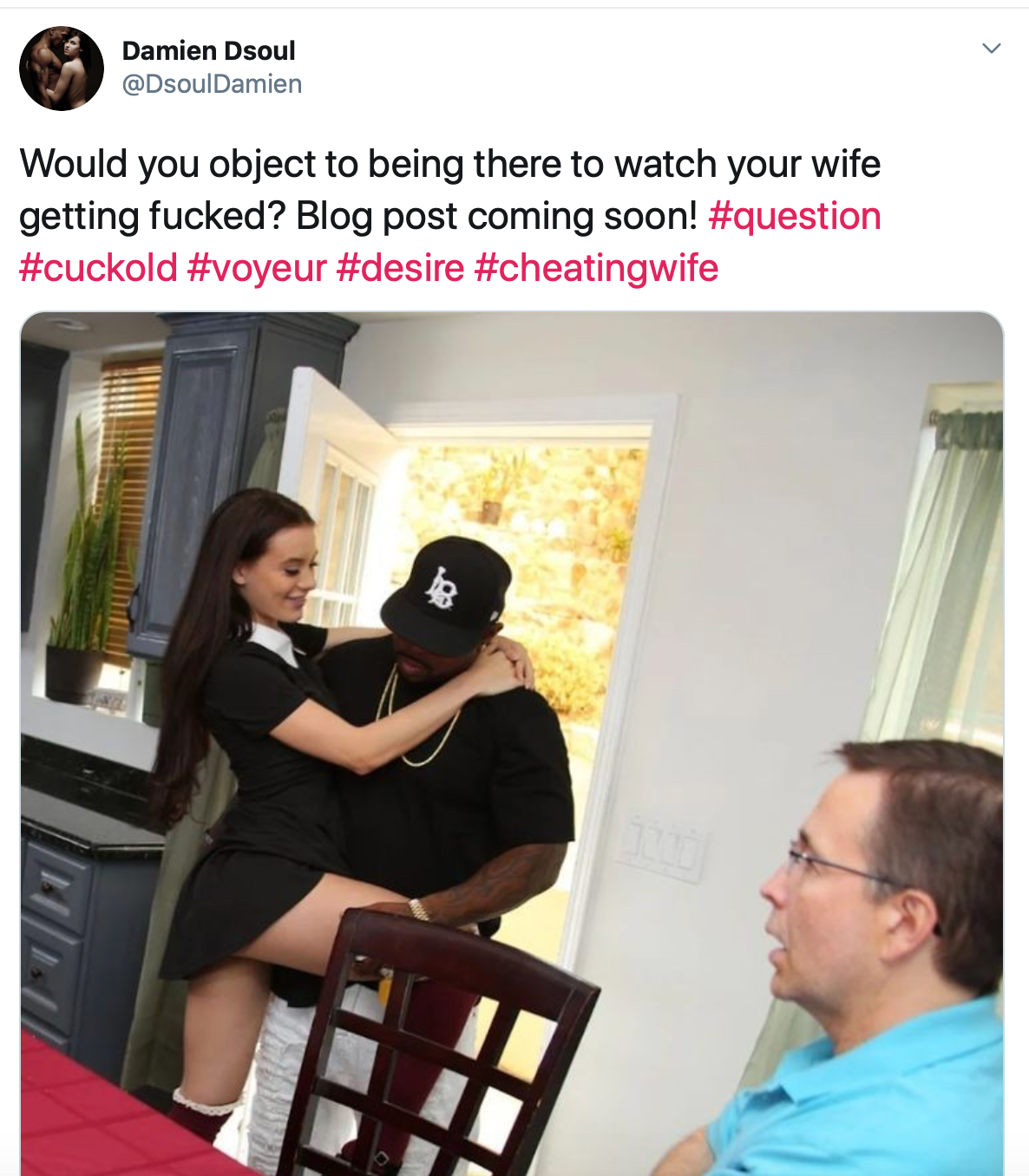Open the #cheatingwife hashtag link

pyautogui.click(x=596, y=268)
